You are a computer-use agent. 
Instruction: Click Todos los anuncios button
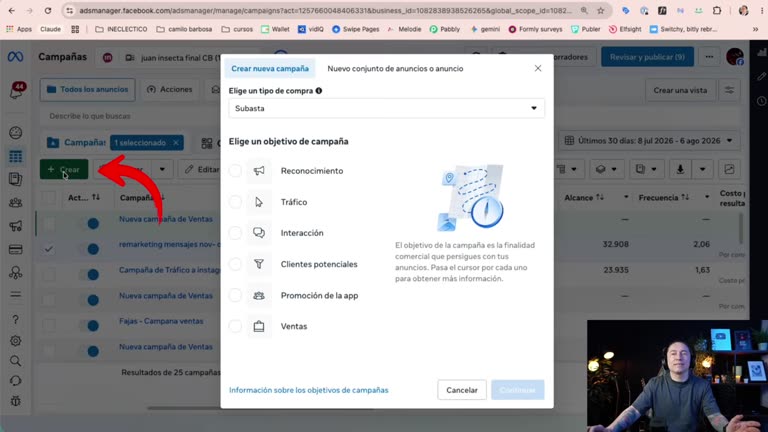click(x=87, y=90)
